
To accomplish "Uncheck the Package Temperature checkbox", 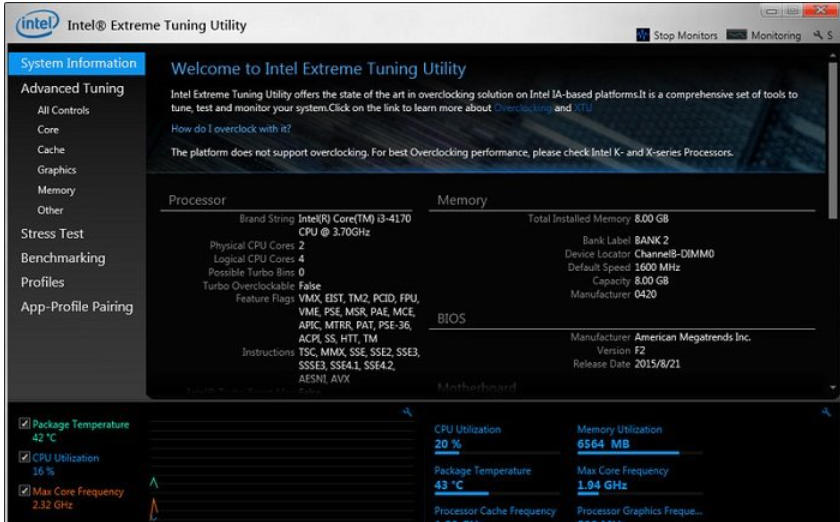I will click(x=25, y=424).
